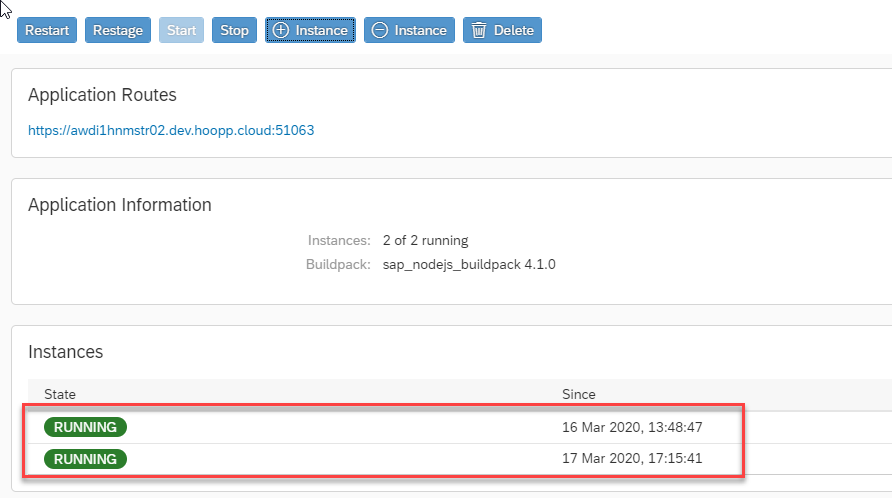This screenshot has width=892, height=498.
Task: Click the Restart button
Action: [x=47, y=30]
